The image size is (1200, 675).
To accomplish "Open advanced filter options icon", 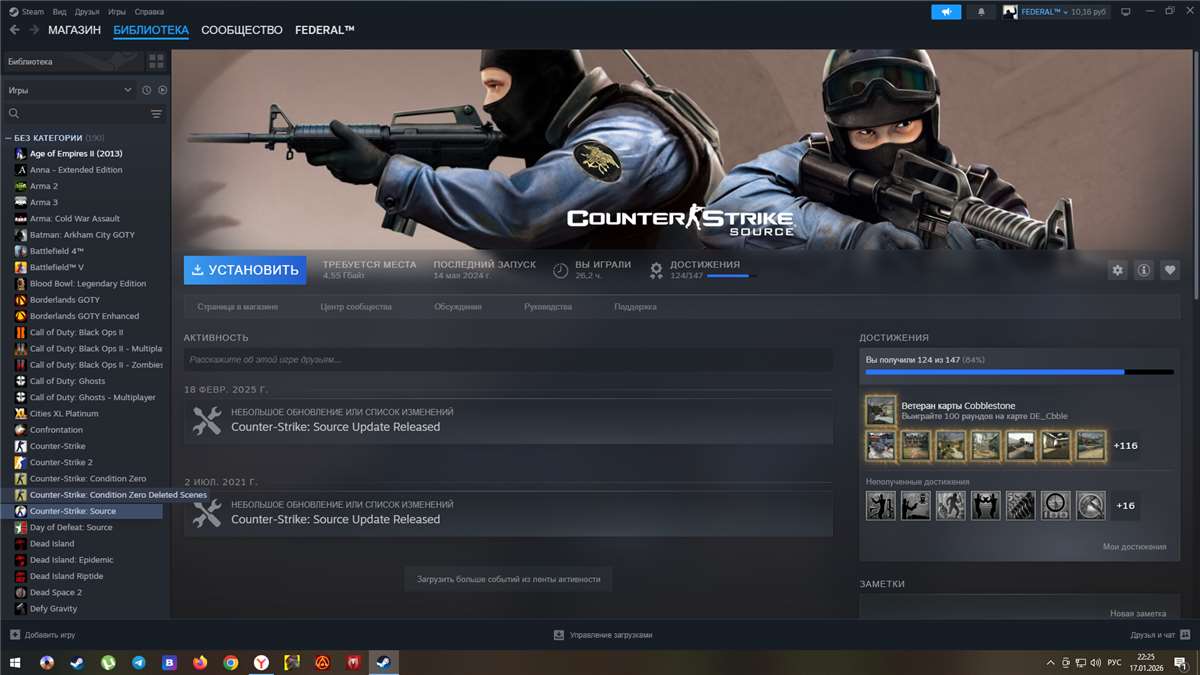I will coord(156,114).
